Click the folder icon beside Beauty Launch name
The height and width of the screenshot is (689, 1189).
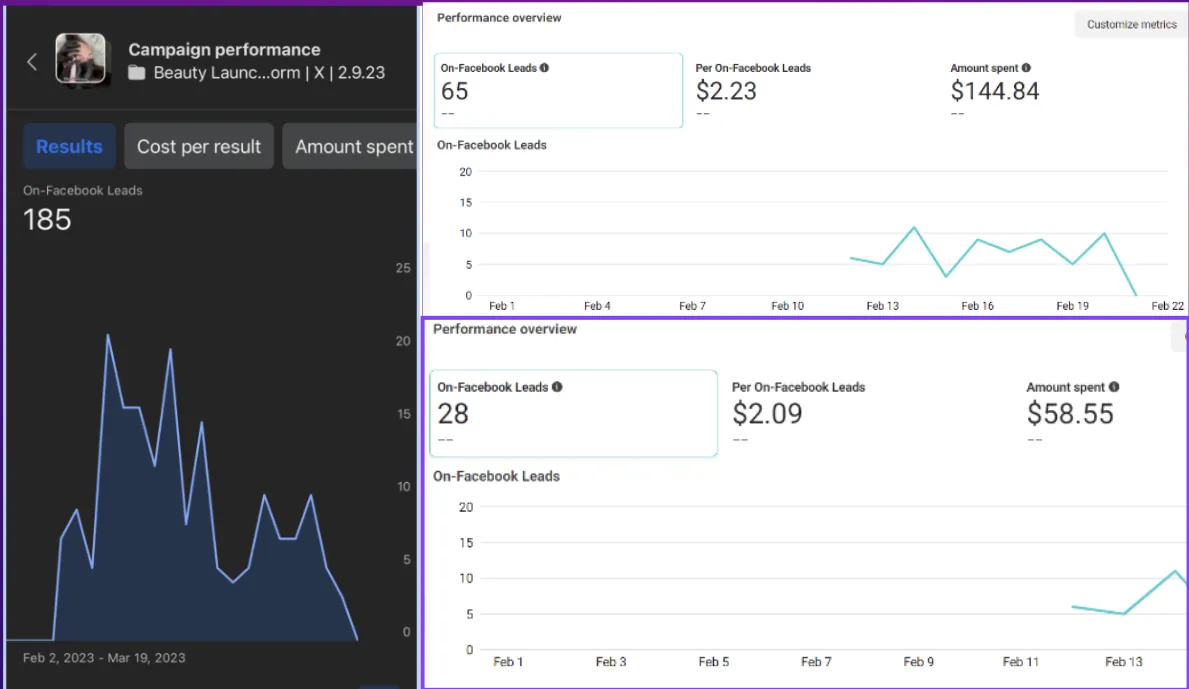coord(137,73)
